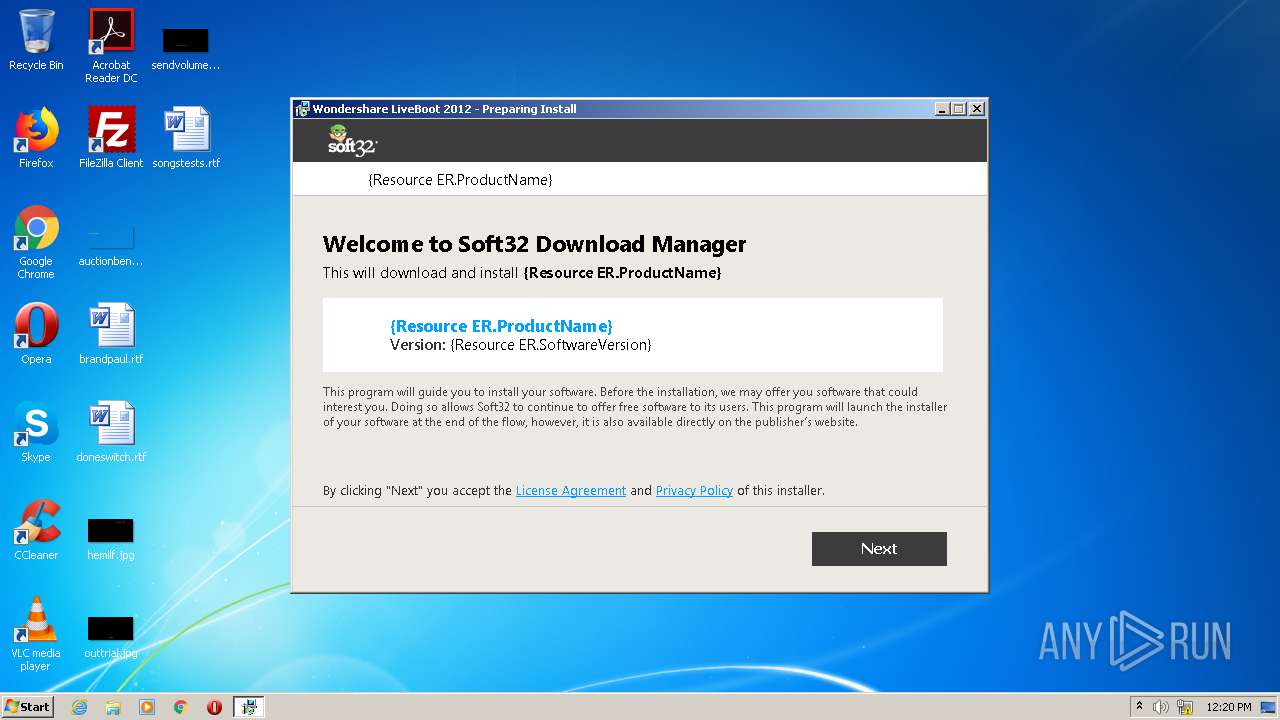This screenshot has height=720, width=1280.
Task: Launch the CCleaner desktop shortcut
Action: point(36,529)
